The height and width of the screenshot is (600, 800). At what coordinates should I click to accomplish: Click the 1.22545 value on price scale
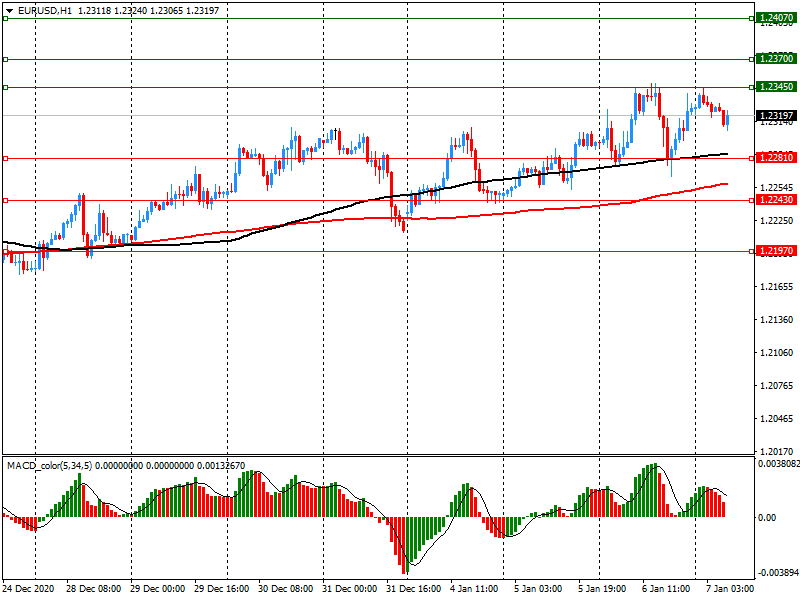[x=776, y=188]
